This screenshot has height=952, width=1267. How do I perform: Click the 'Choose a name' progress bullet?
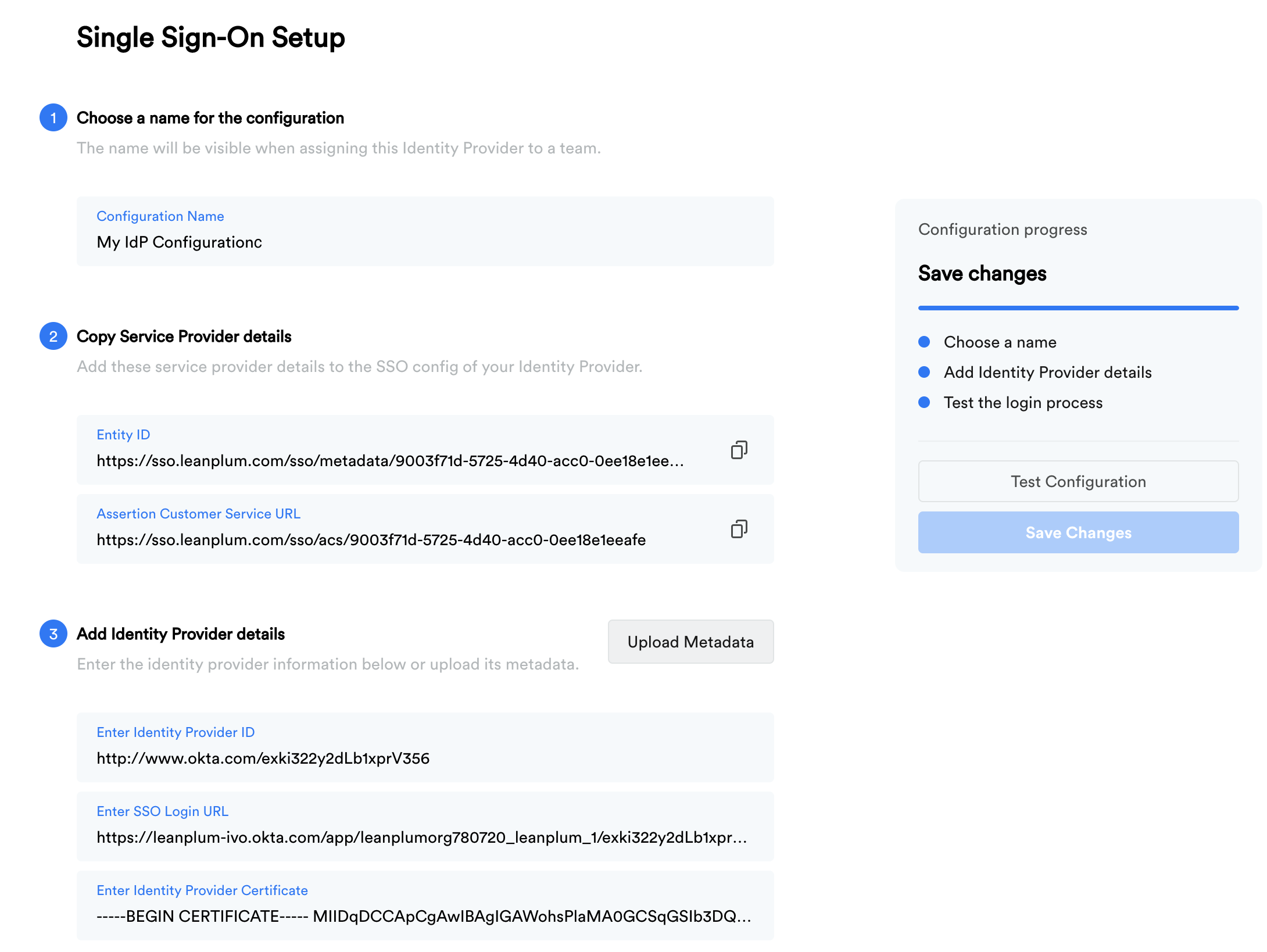[924, 342]
